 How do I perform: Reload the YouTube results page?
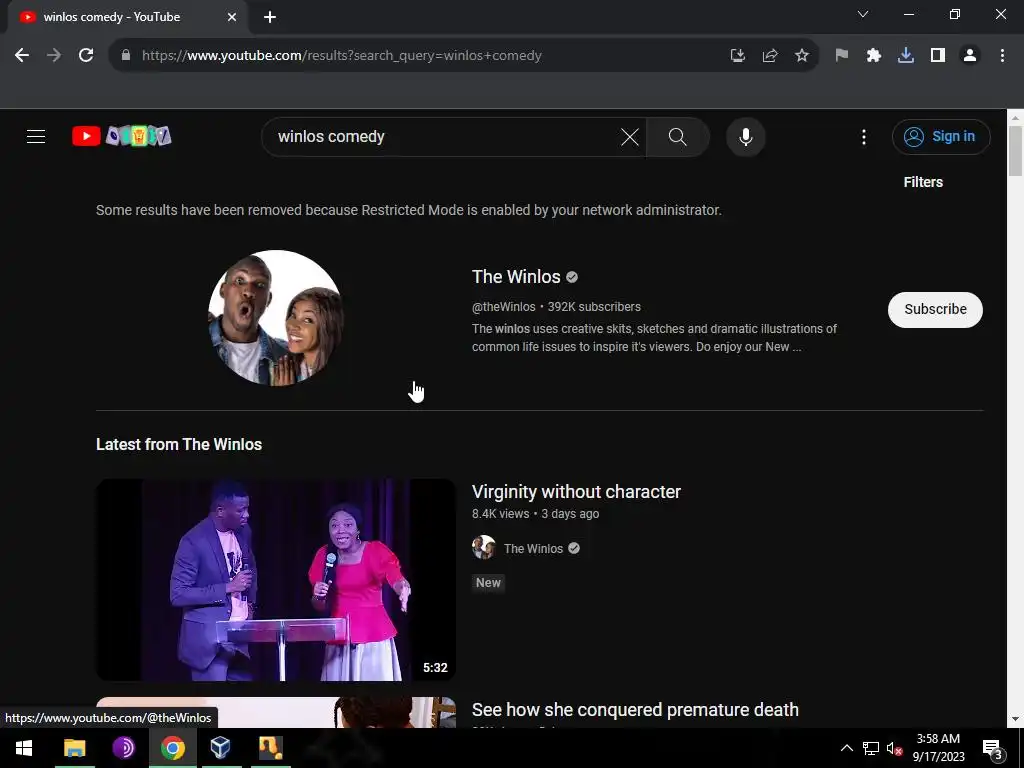tap(86, 56)
